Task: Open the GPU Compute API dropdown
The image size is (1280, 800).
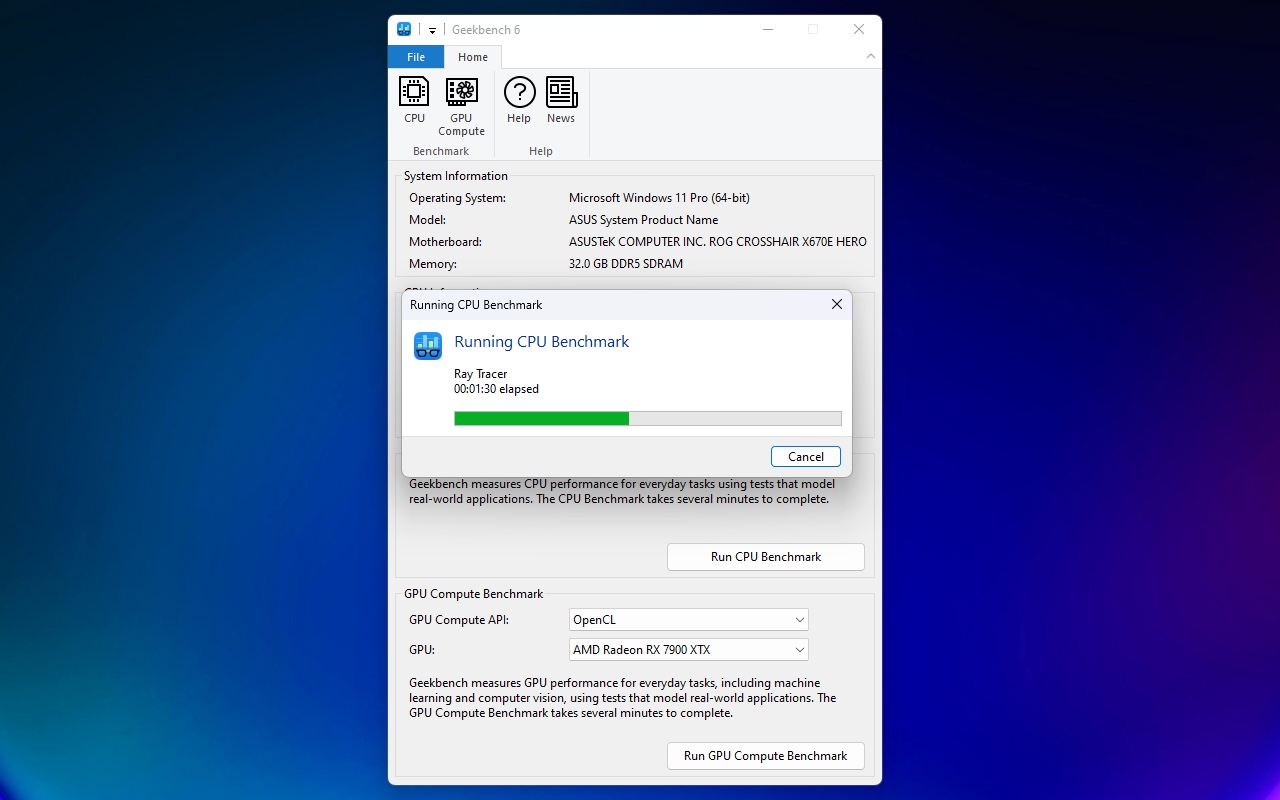Action: 689,620
